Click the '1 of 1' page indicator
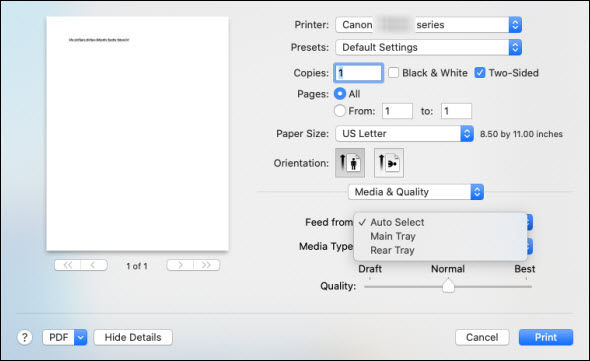590x361 pixels. [137, 266]
